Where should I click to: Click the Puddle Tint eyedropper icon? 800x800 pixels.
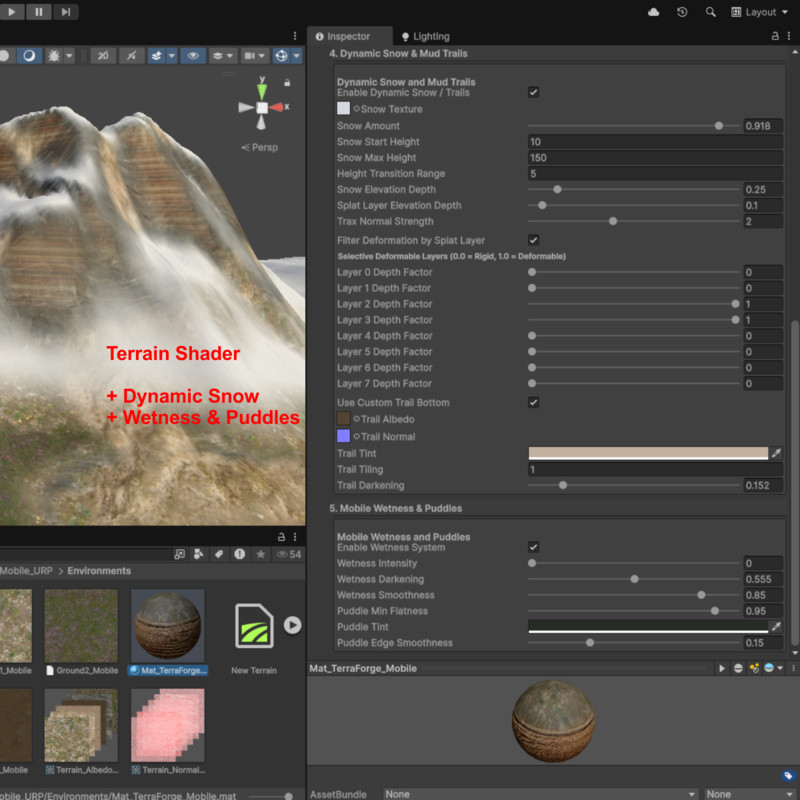click(x=776, y=627)
